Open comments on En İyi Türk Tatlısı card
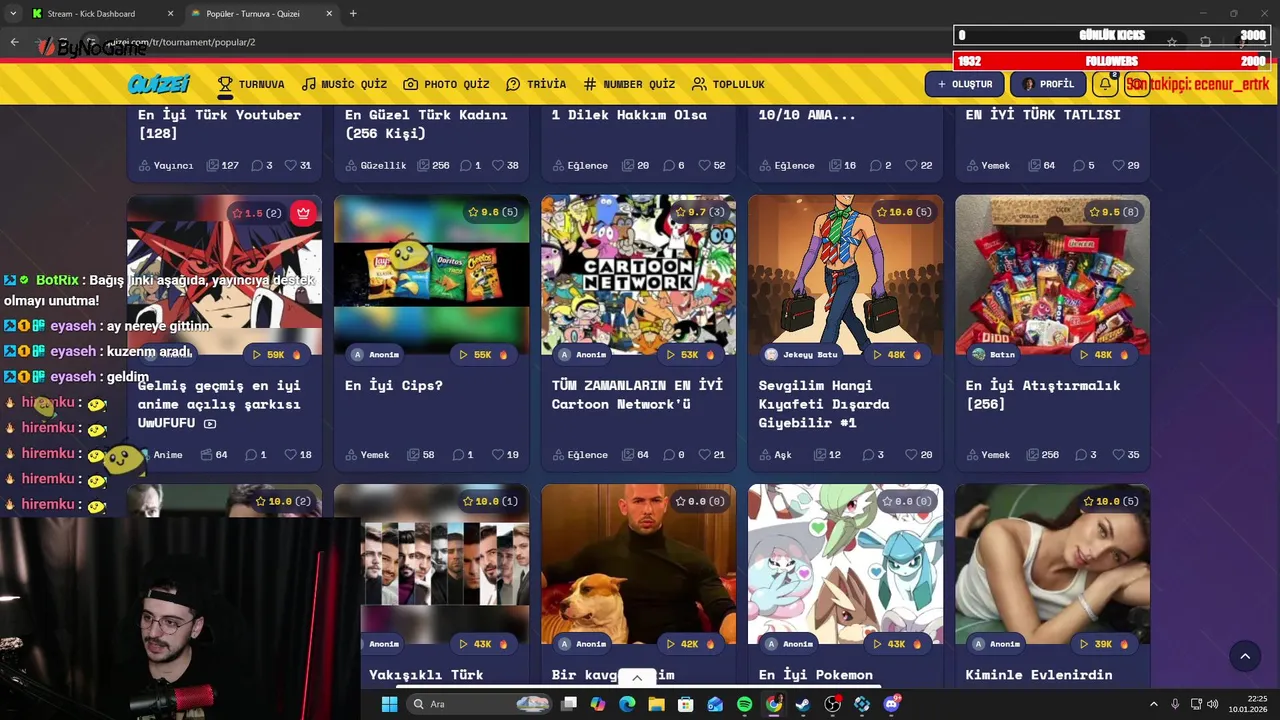Screen dimensions: 1280x720 tap(1083, 166)
